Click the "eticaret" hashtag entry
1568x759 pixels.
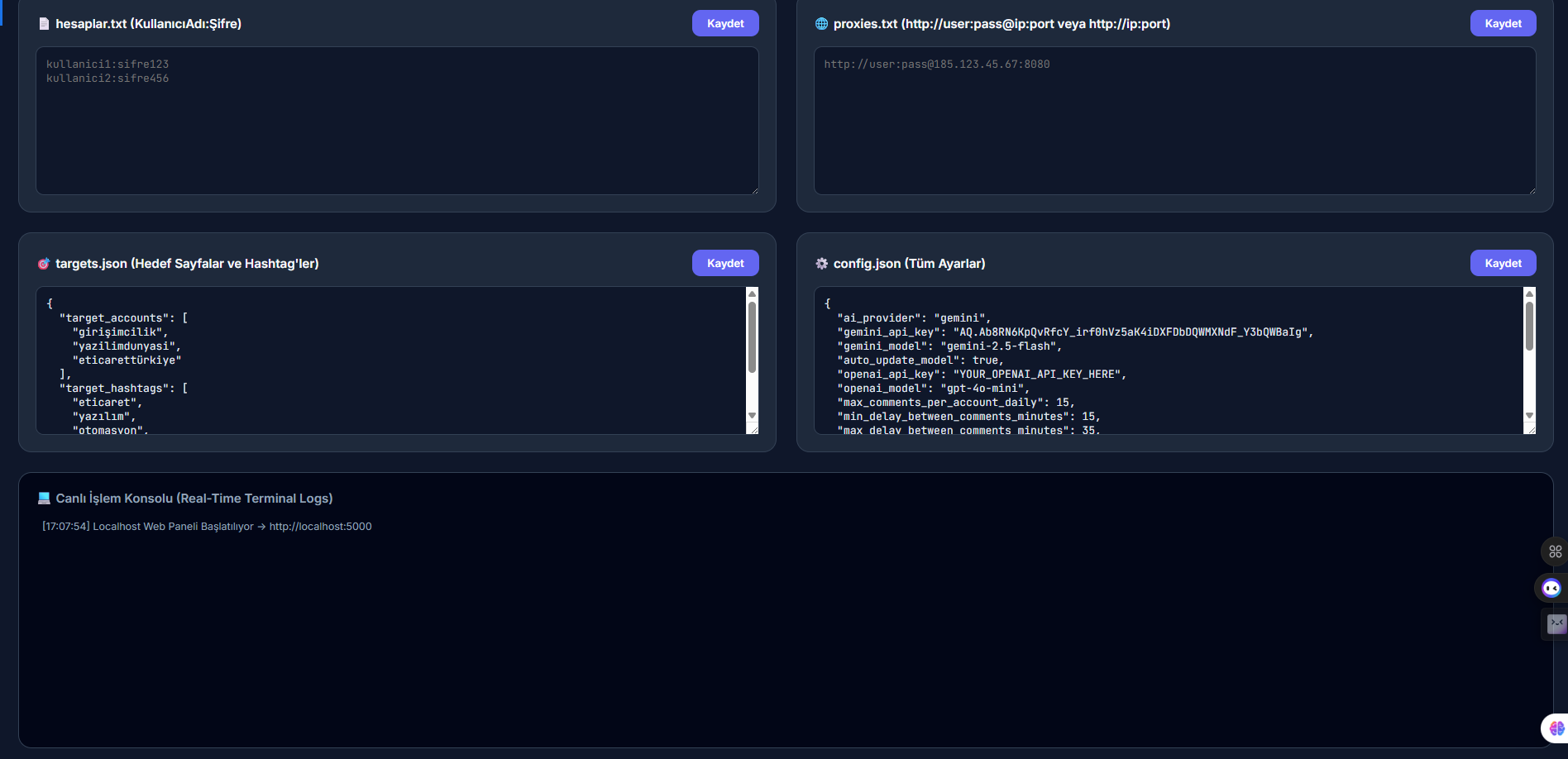click(108, 403)
